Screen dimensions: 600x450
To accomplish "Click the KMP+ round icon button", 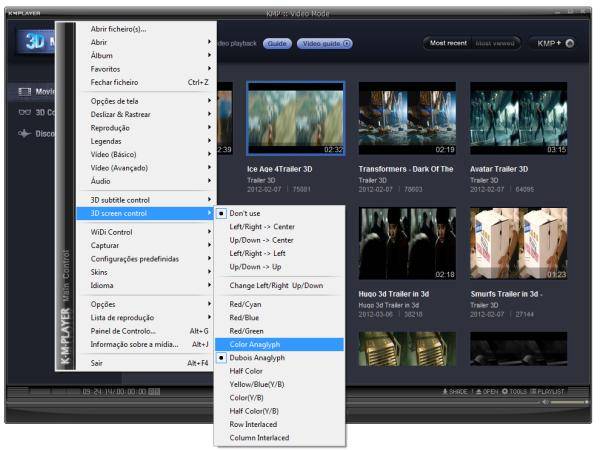I will (x=570, y=43).
